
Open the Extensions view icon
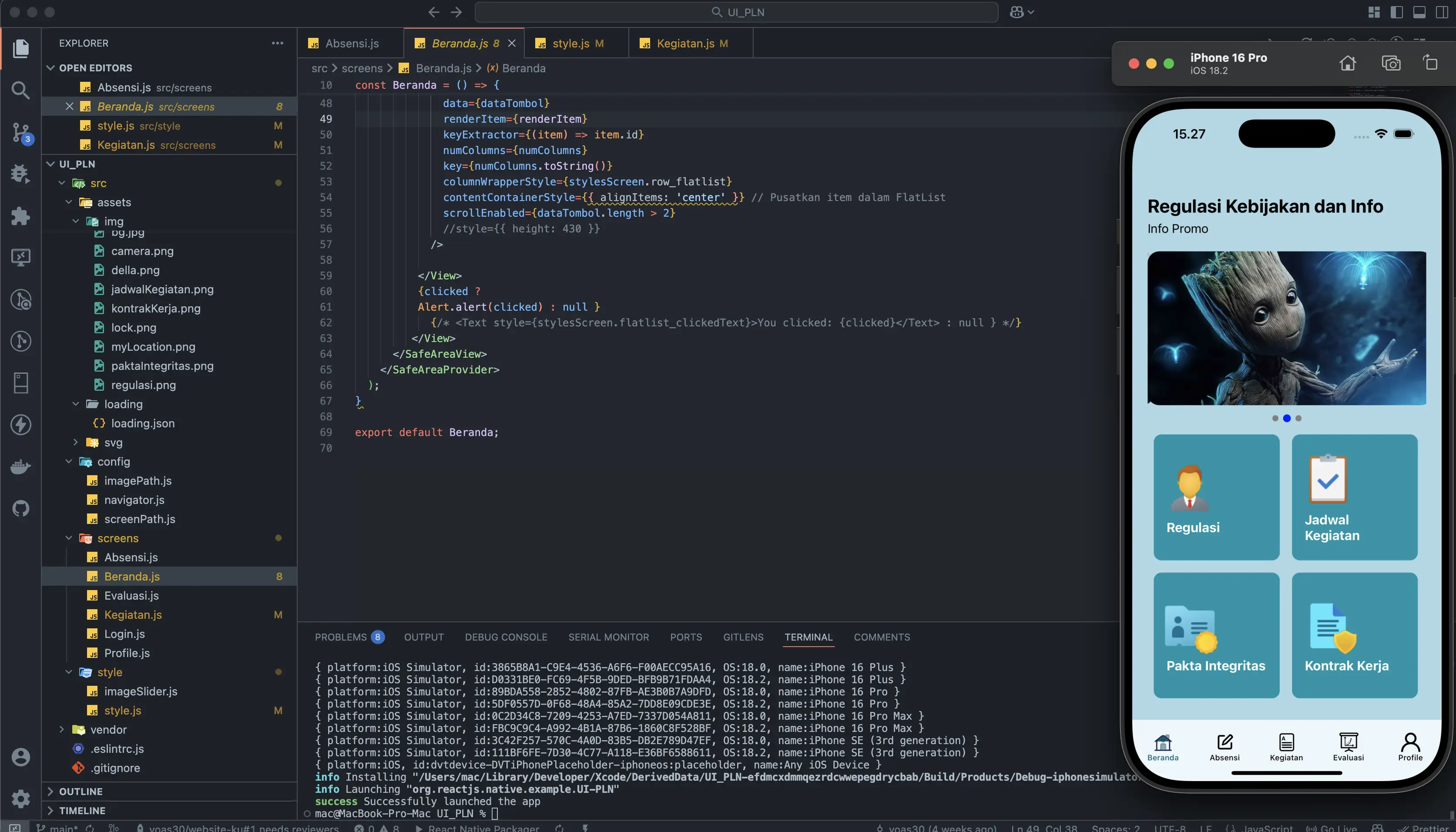tap(20, 216)
